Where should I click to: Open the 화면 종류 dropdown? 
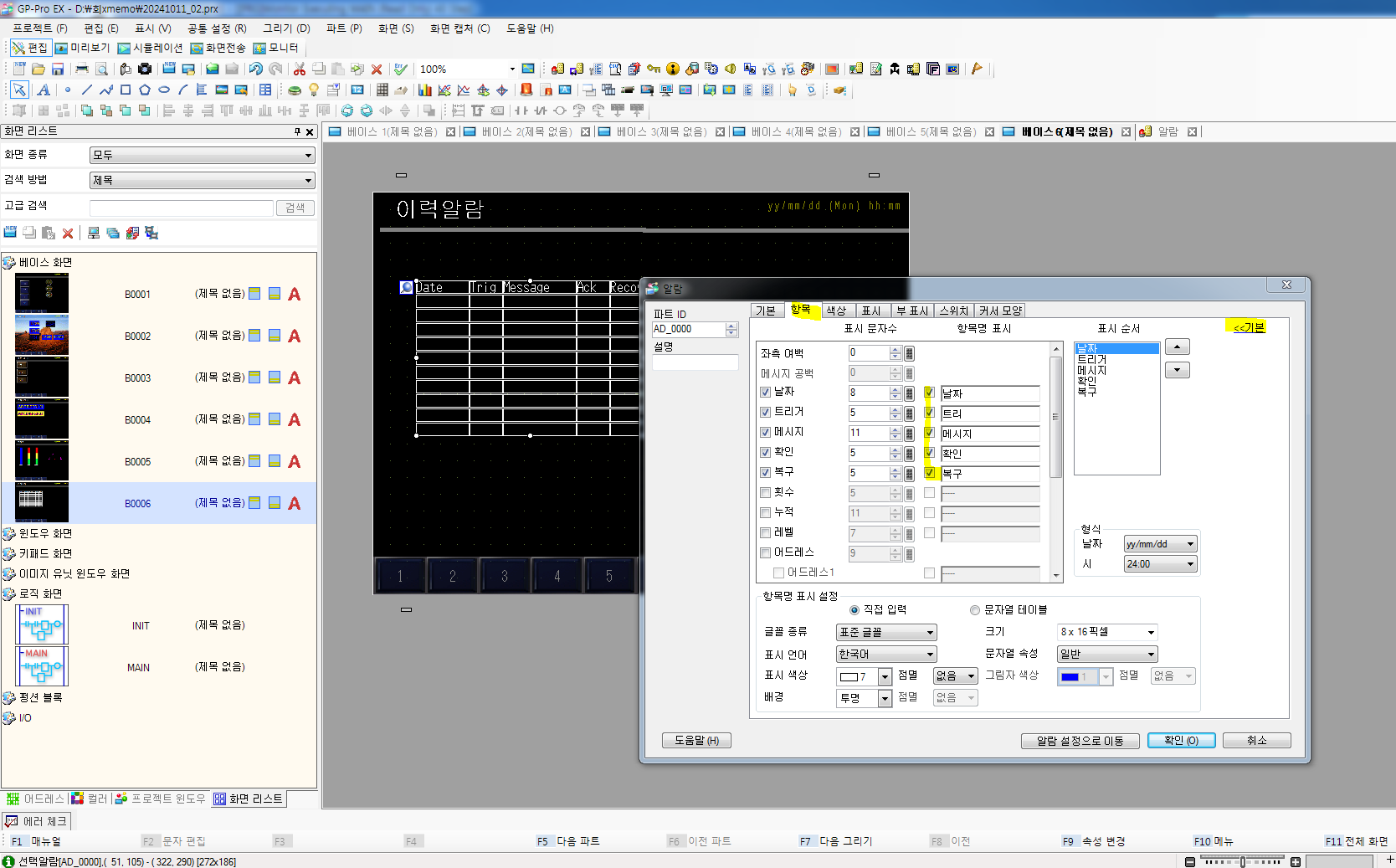click(x=202, y=155)
